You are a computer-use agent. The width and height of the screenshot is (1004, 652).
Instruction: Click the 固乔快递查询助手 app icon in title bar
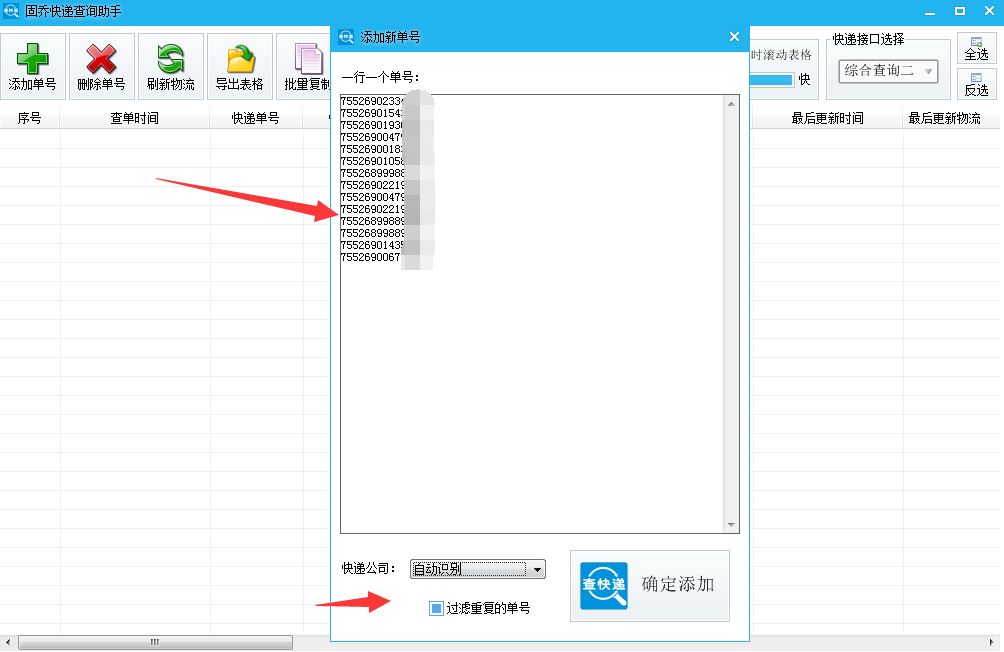coord(11,11)
